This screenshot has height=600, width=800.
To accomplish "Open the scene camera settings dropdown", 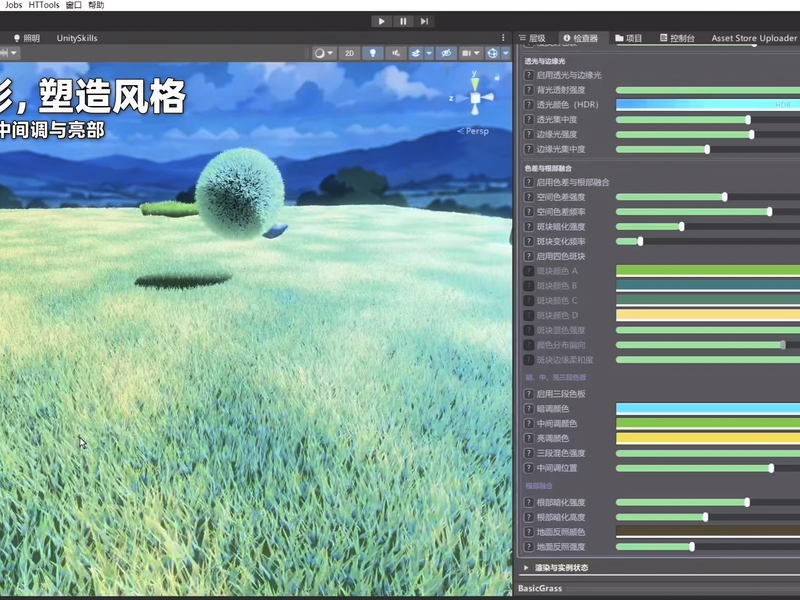I will [471, 53].
